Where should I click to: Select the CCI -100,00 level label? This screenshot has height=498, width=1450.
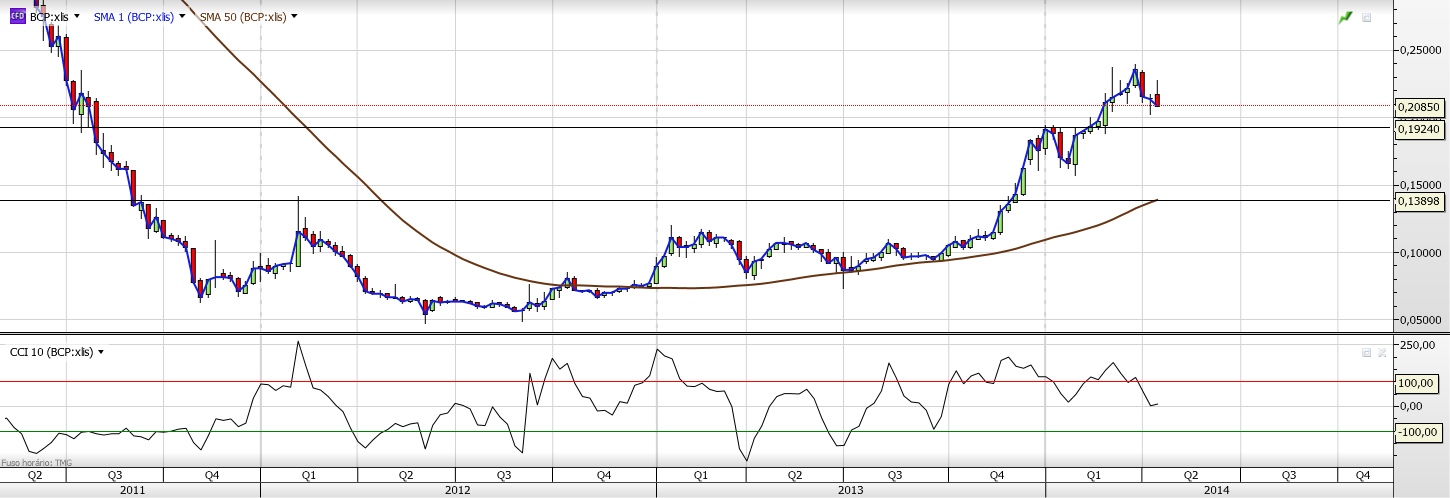click(x=1420, y=433)
